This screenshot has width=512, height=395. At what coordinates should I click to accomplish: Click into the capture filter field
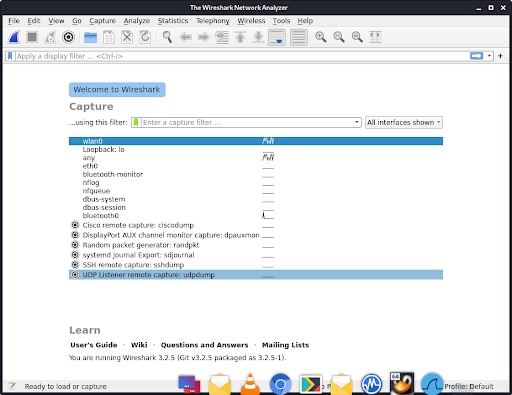coord(247,122)
